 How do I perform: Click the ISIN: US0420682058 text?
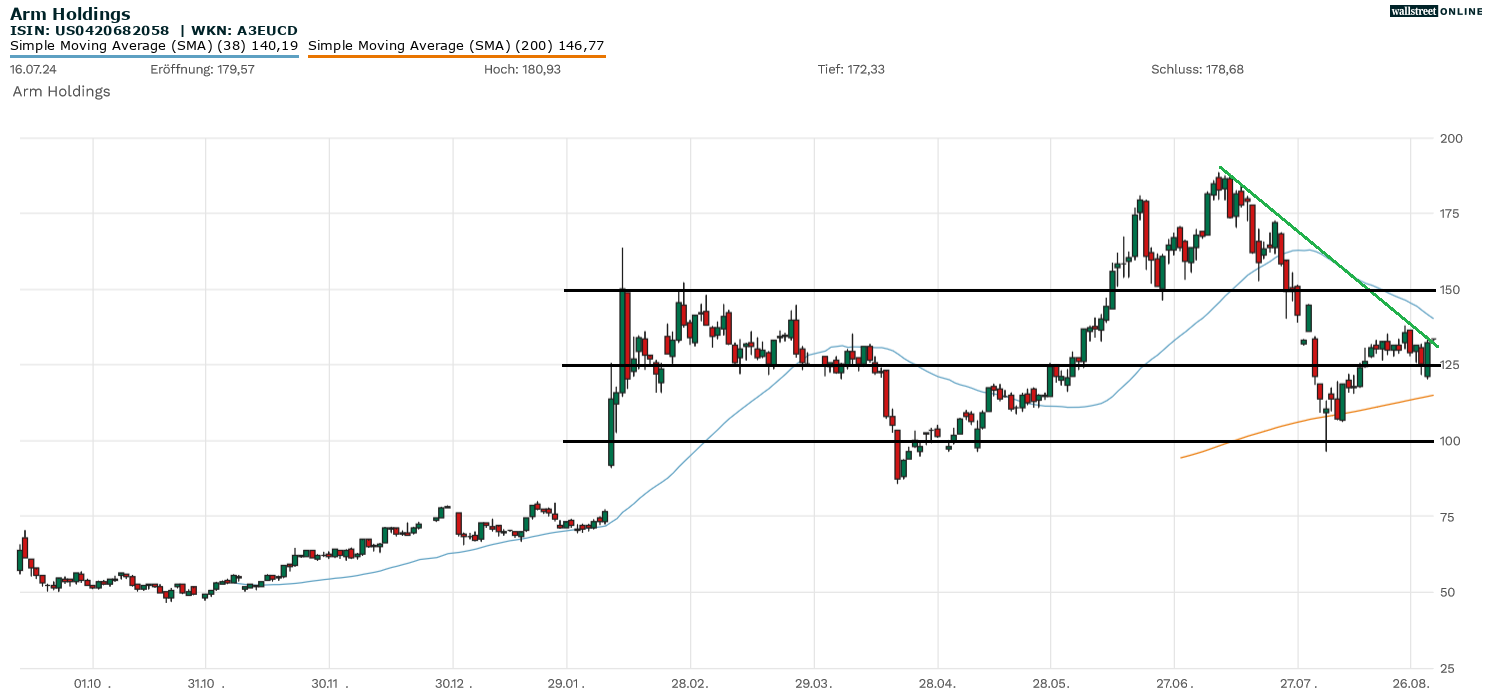pos(90,31)
